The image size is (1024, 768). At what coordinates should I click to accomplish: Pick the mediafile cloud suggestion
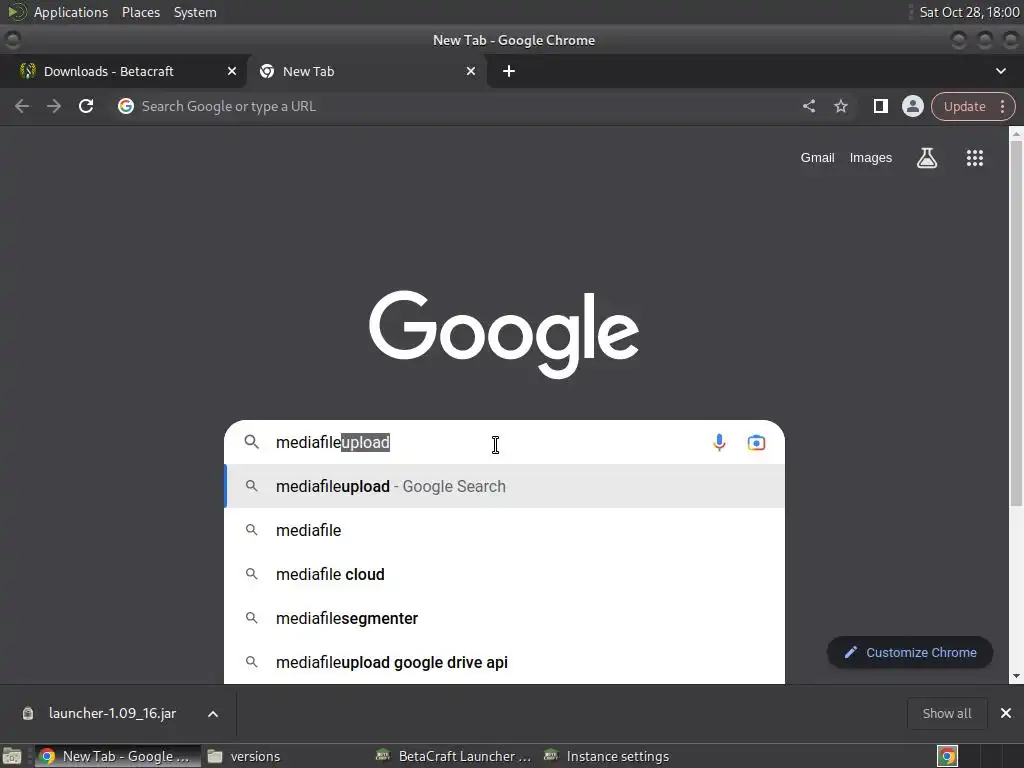coord(504,574)
